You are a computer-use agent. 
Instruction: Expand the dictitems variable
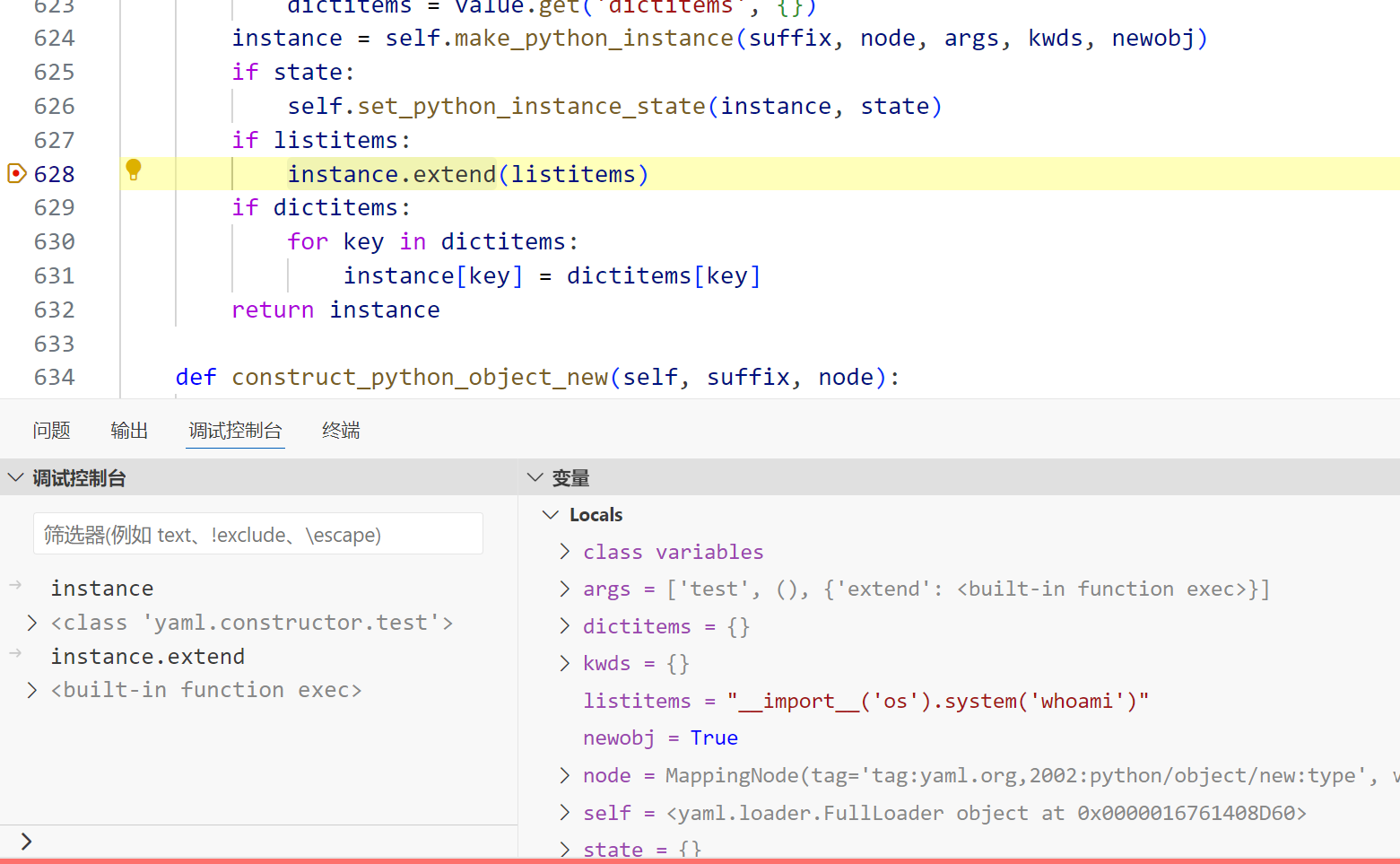564,626
